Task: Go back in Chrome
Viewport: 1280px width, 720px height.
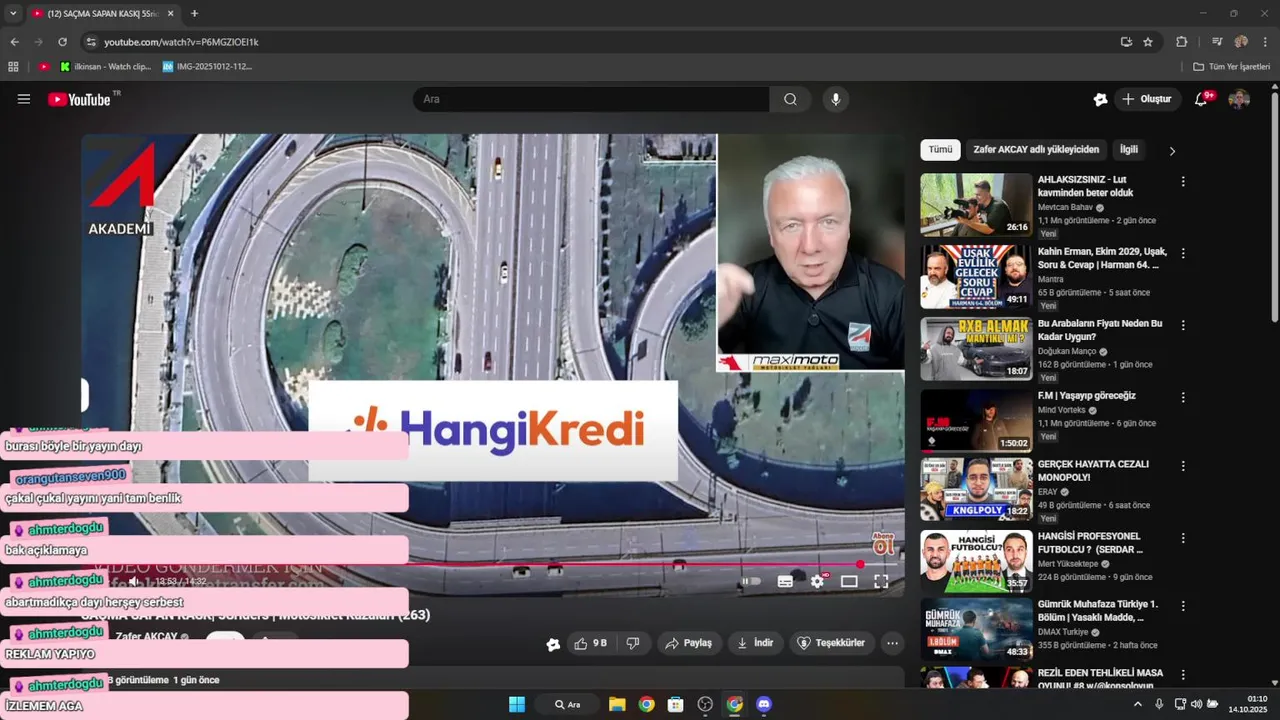Action: coord(14,42)
